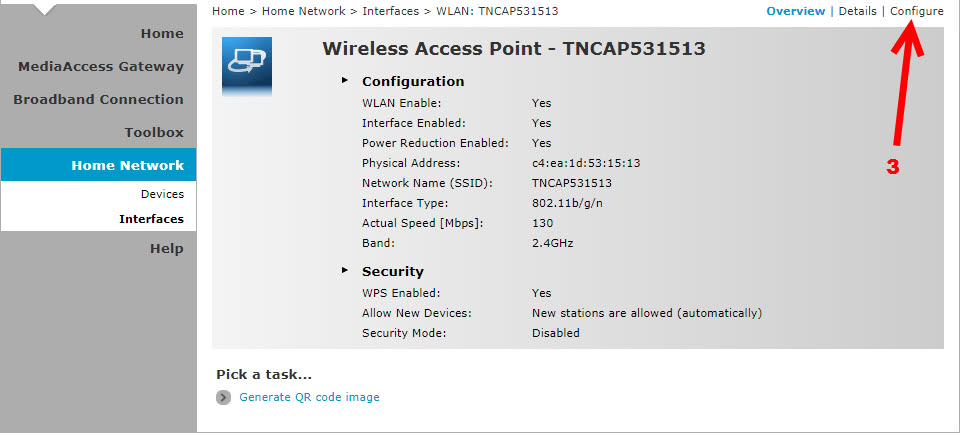Collapse the Configuration section triangle

(345, 80)
